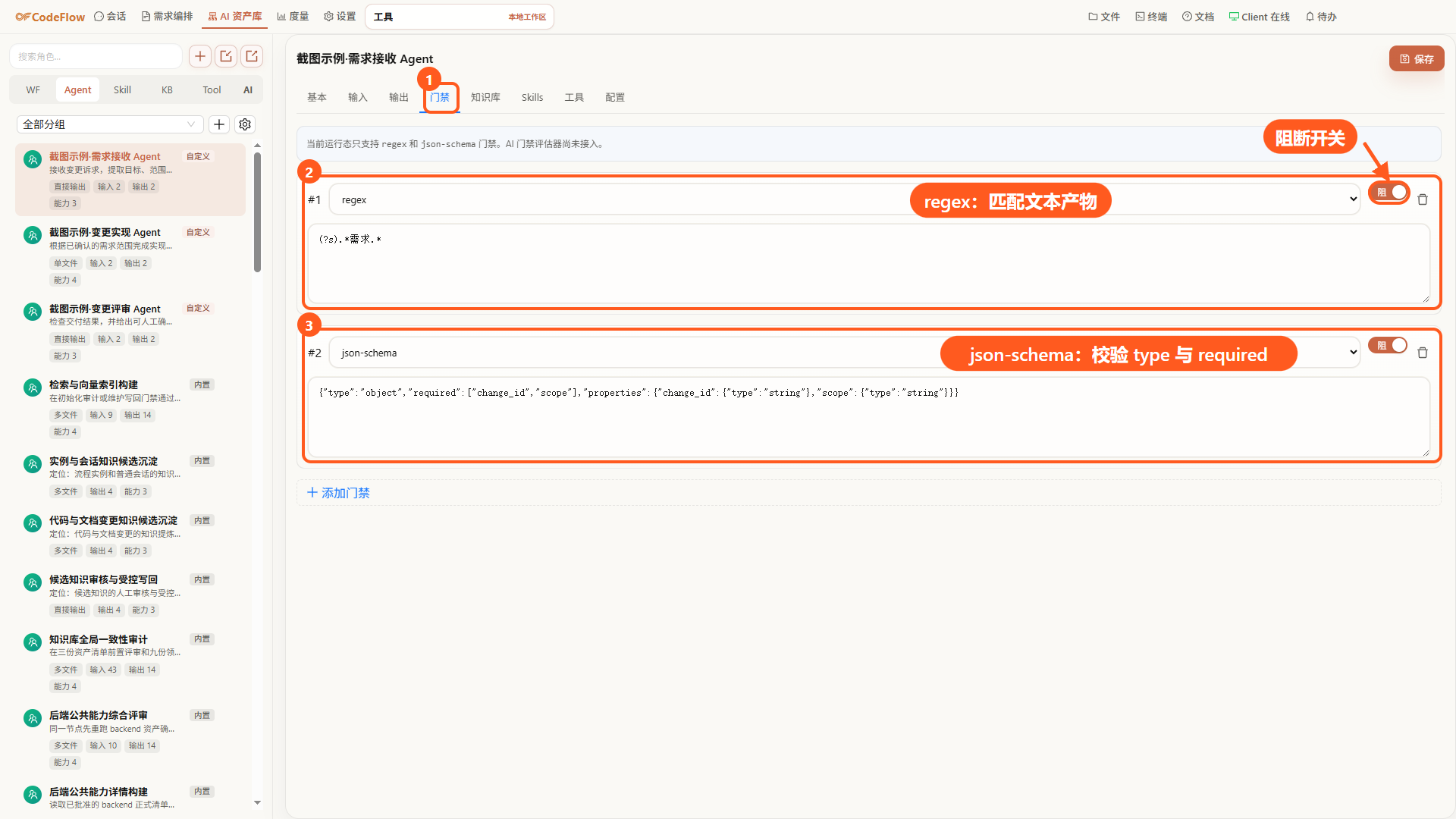Viewport: 1456px width, 819px height.
Task: Click the CodeFlow logo
Action: coord(50,17)
